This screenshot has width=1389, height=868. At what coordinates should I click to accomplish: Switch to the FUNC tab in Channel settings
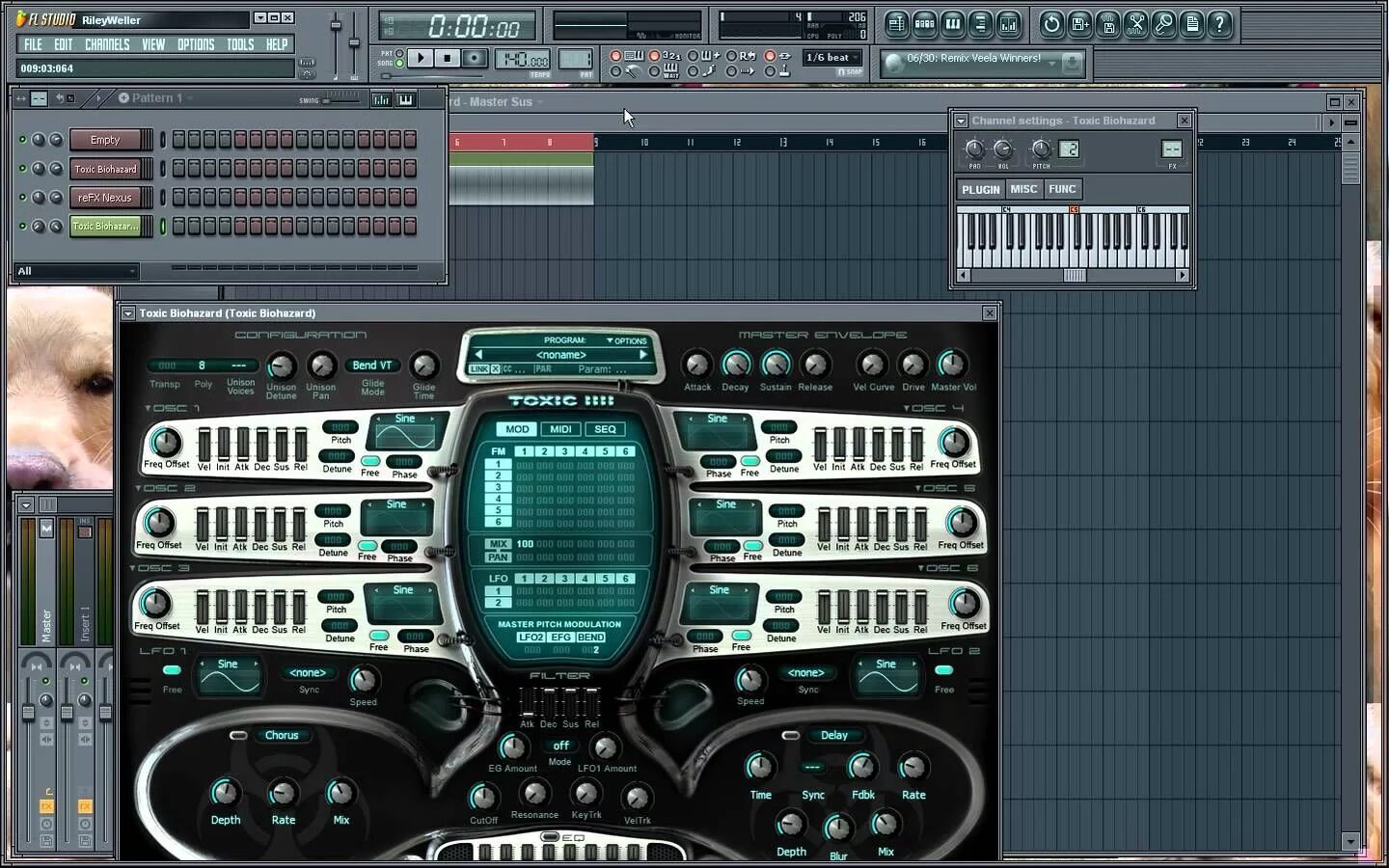point(1062,189)
